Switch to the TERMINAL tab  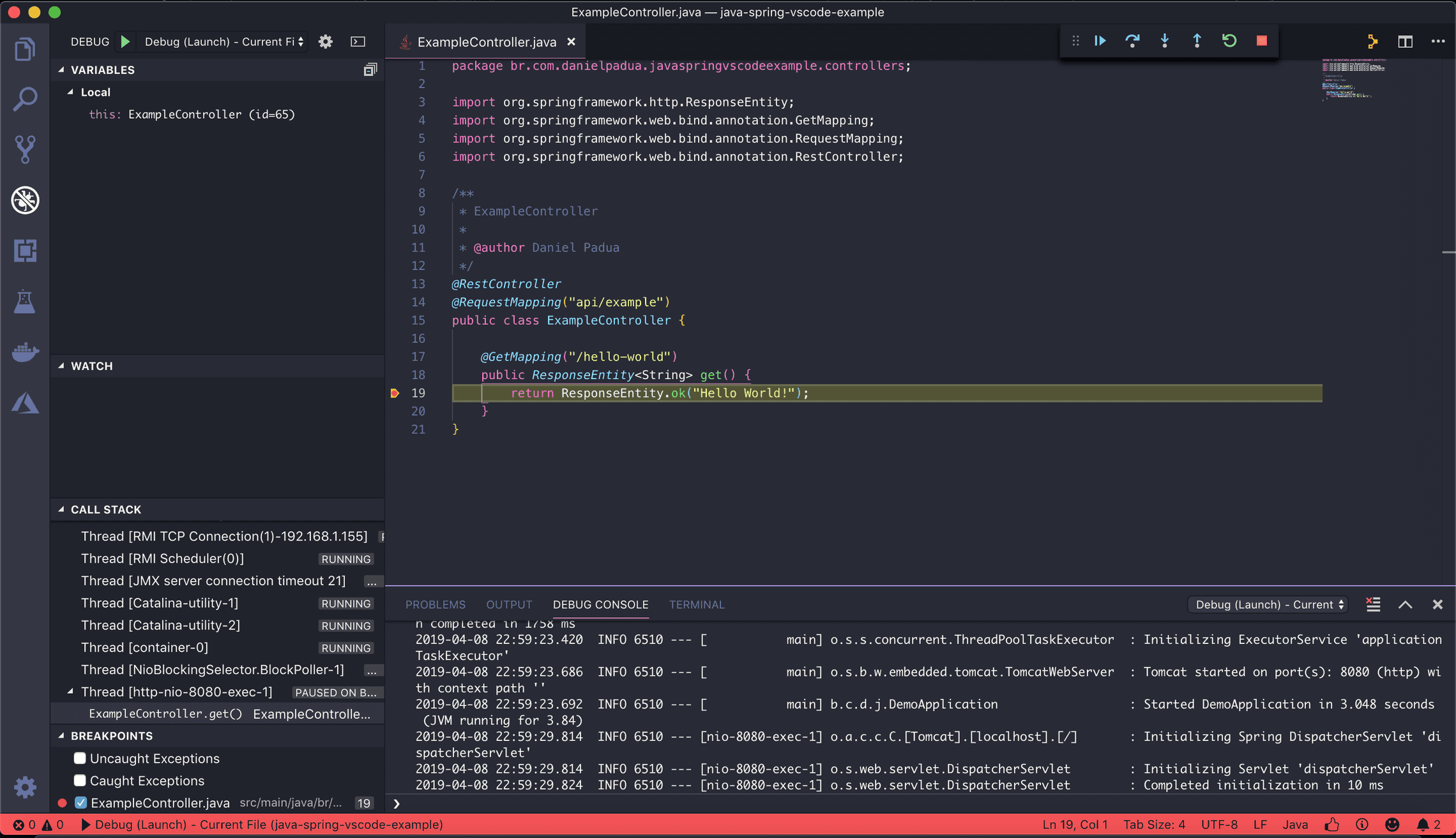697,604
